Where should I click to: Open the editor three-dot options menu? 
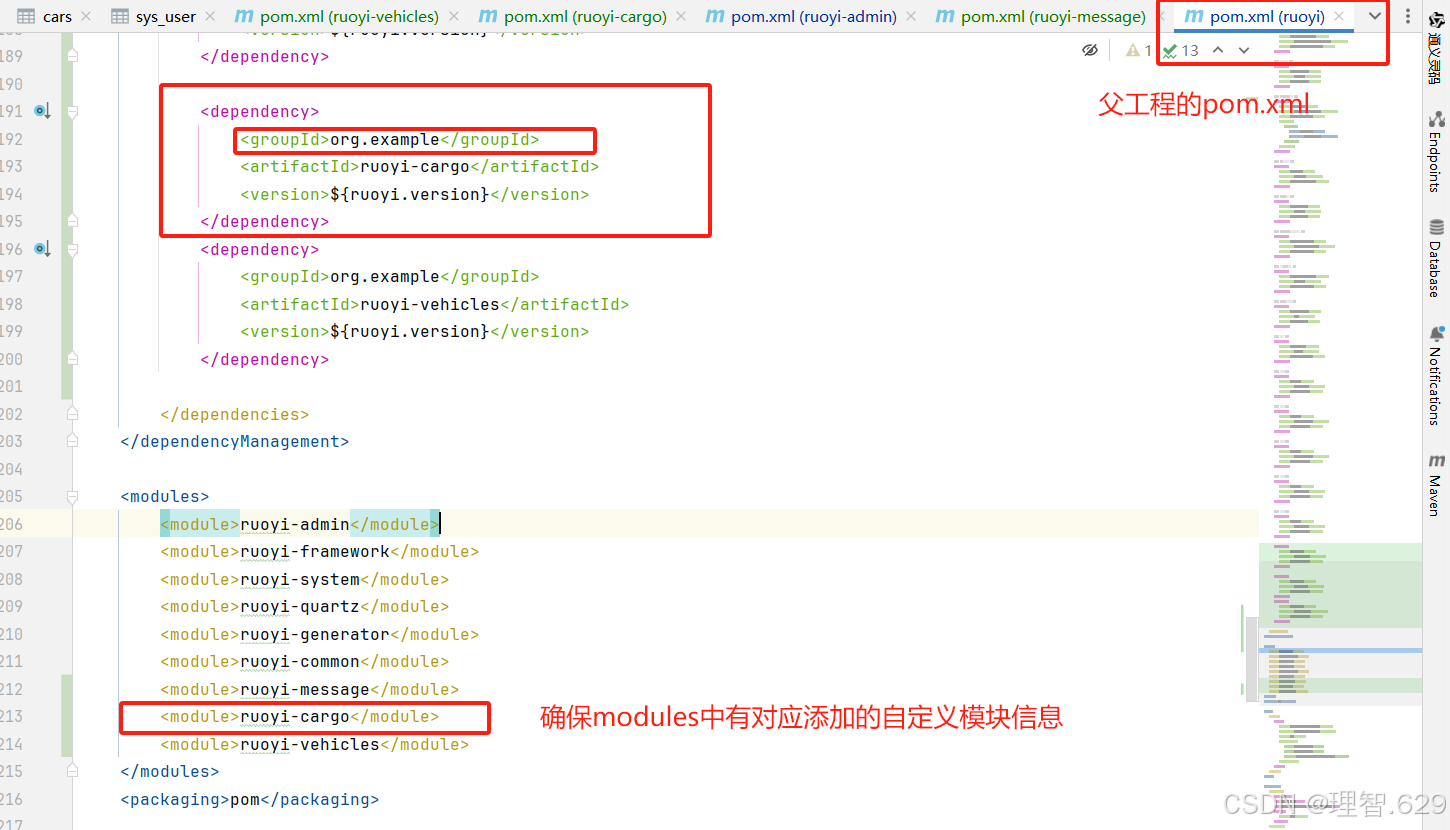click(x=1409, y=16)
